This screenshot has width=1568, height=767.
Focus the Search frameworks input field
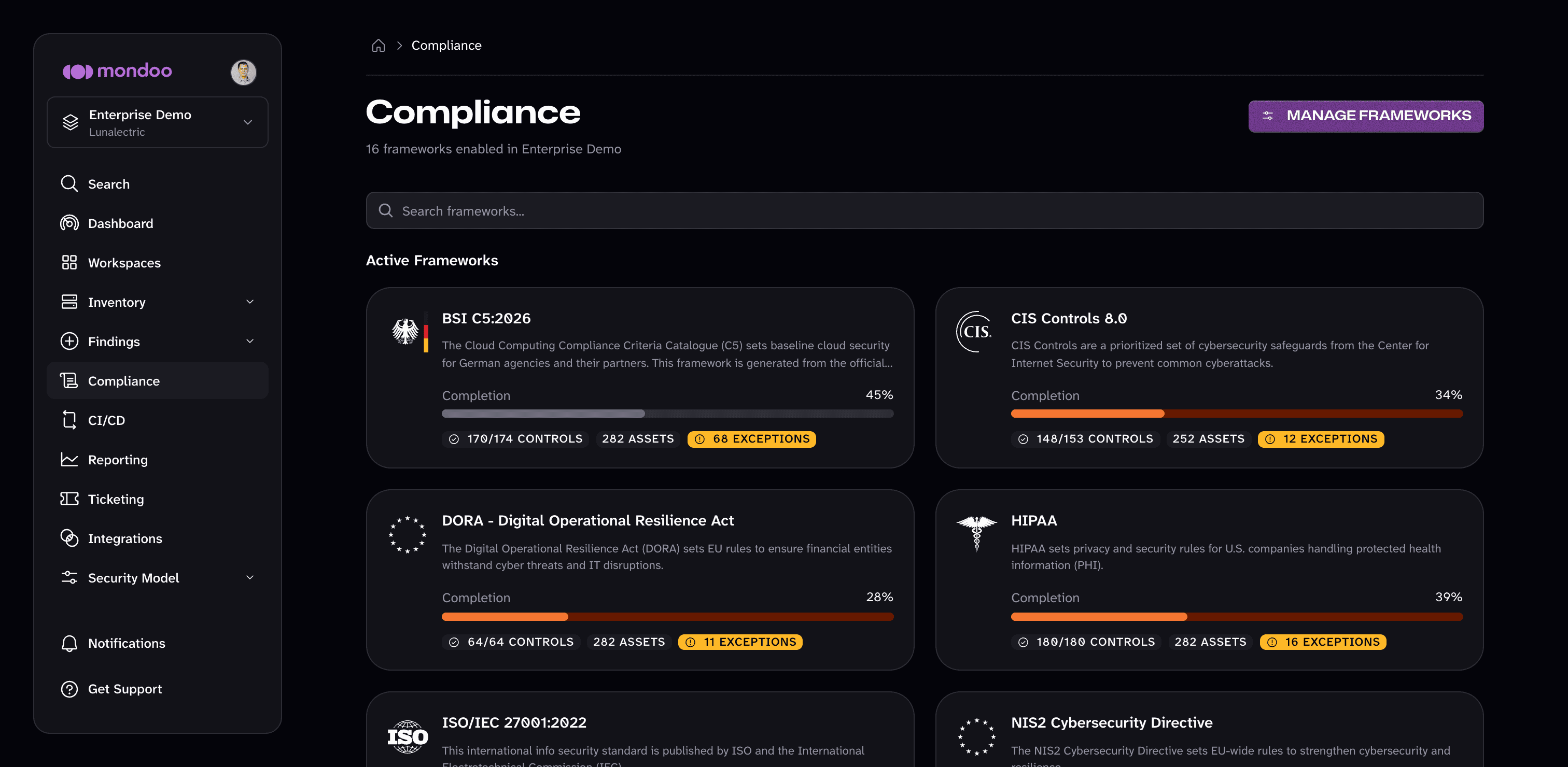coord(924,210)
